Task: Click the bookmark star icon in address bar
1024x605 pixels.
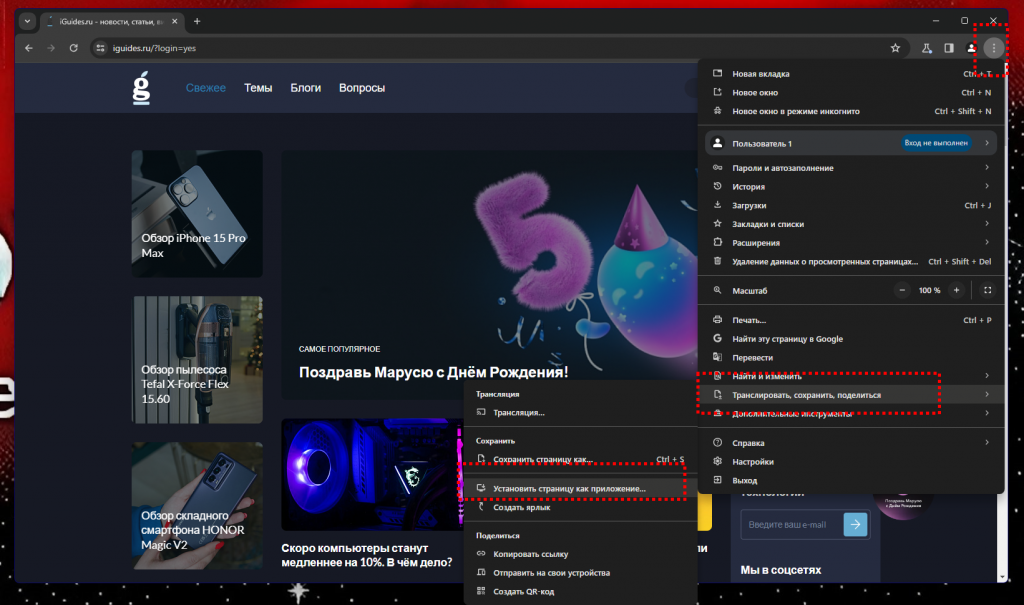Action: tap(895, 48)
